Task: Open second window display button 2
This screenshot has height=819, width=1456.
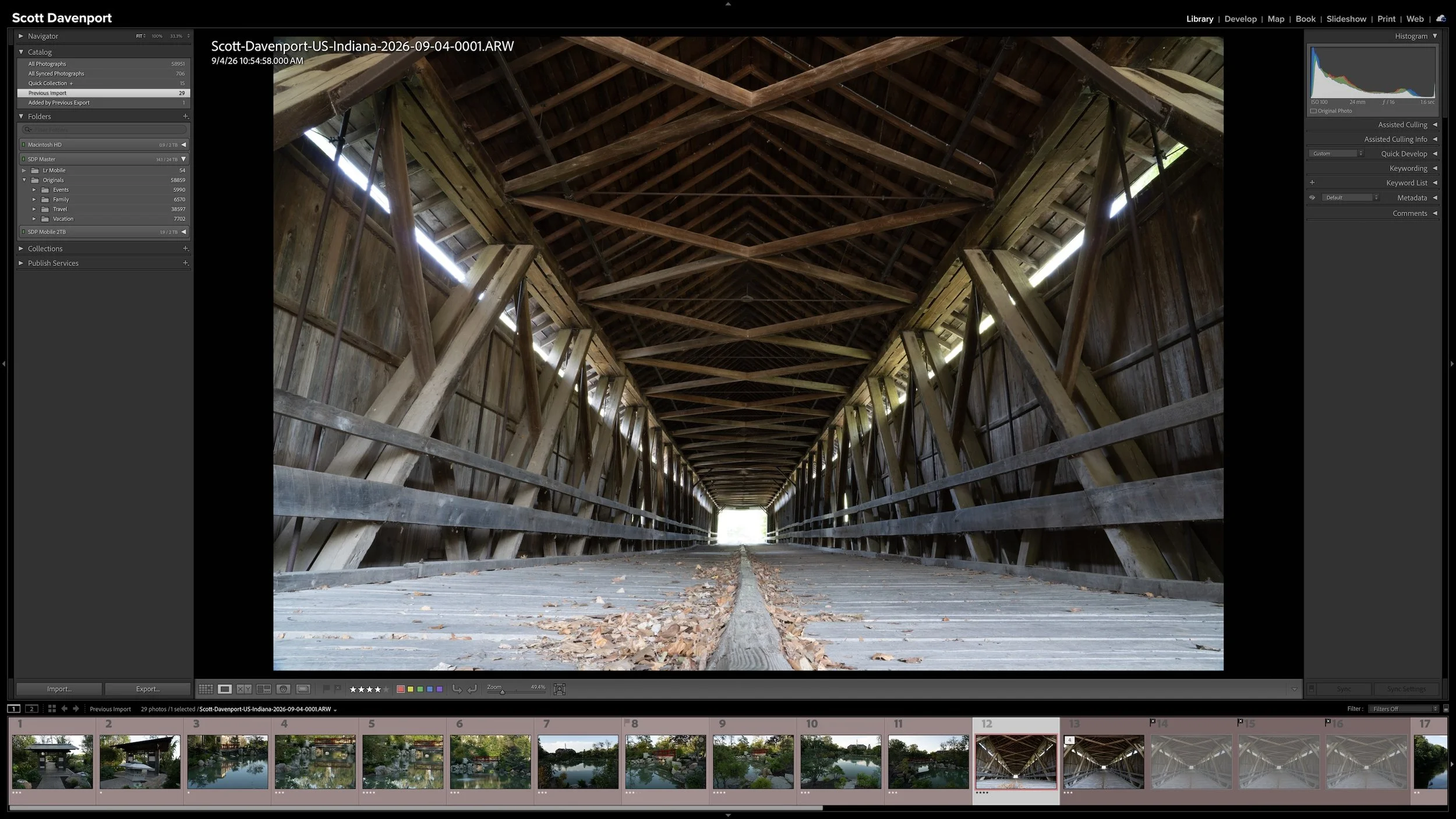Action: click(x=32, y=709)
